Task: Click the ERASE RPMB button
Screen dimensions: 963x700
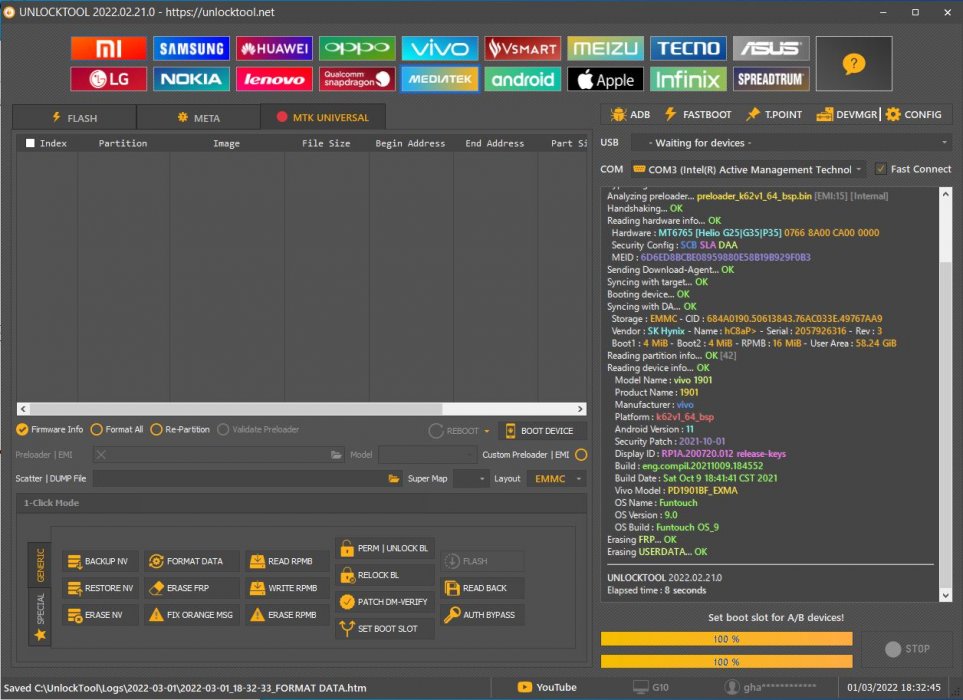Action: 287,615
